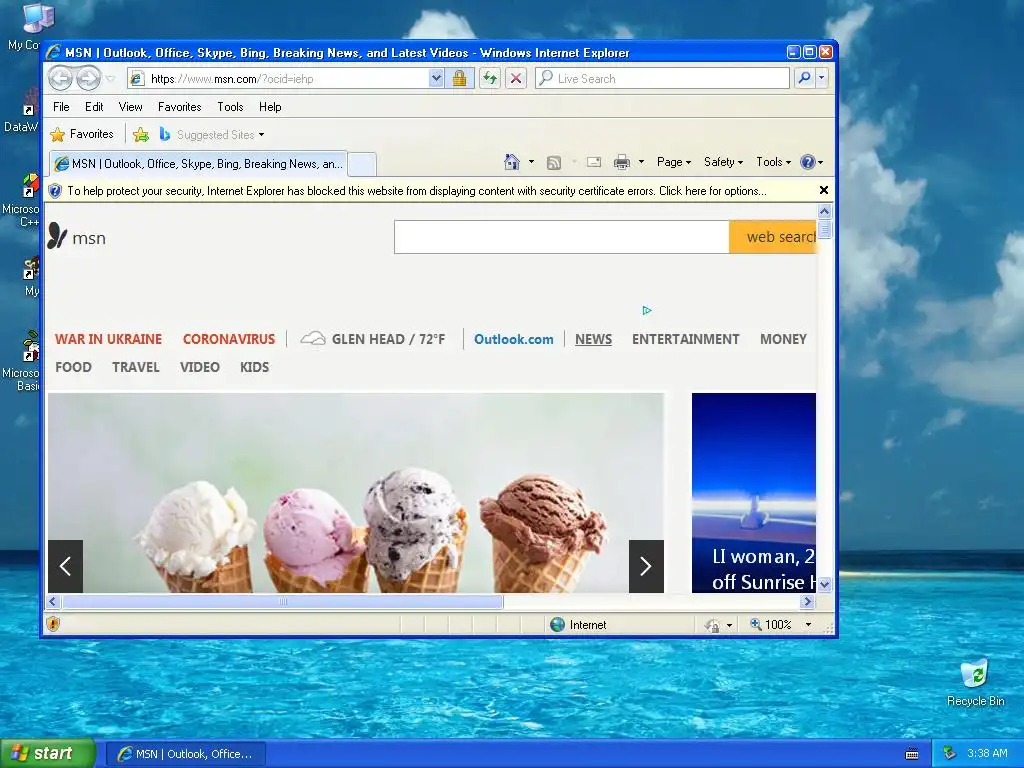The width and height of the screenshot is (1024, 768).
Task: Click the information bar shield icon
Action: coord(56,191)
